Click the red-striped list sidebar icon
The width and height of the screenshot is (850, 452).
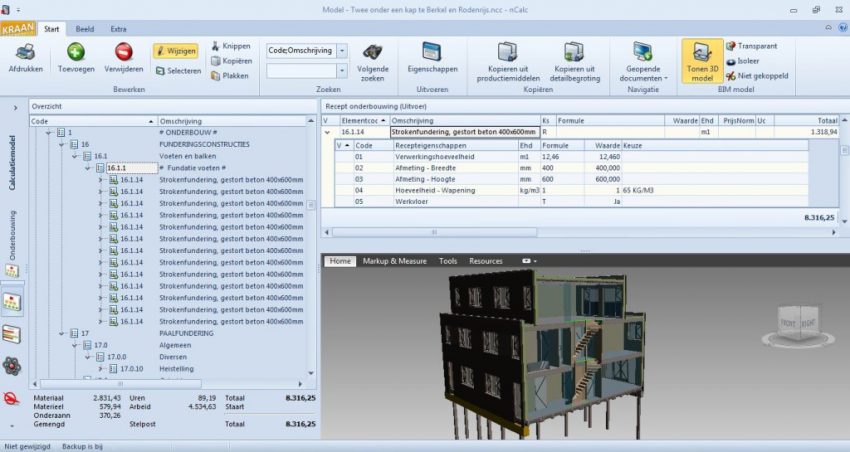tap(11, 334)
